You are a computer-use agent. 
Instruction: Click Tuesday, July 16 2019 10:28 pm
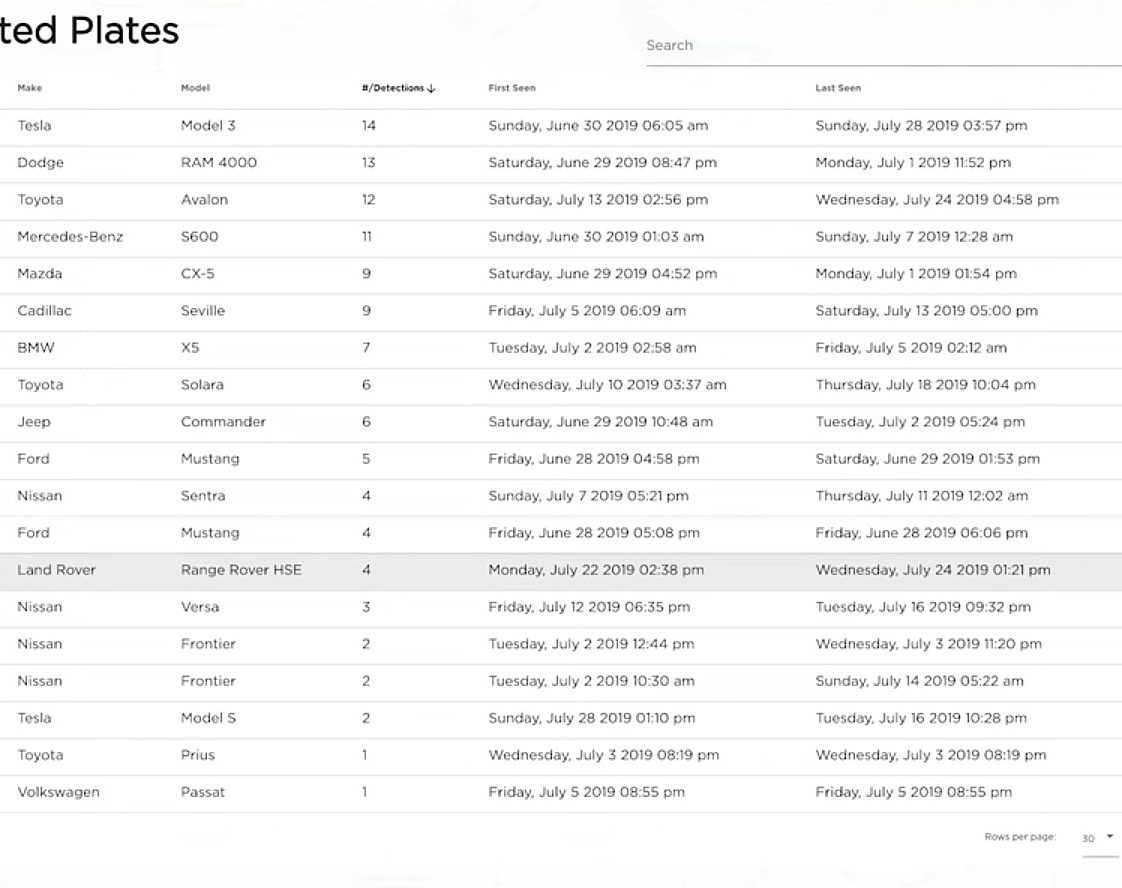[921, 718]
